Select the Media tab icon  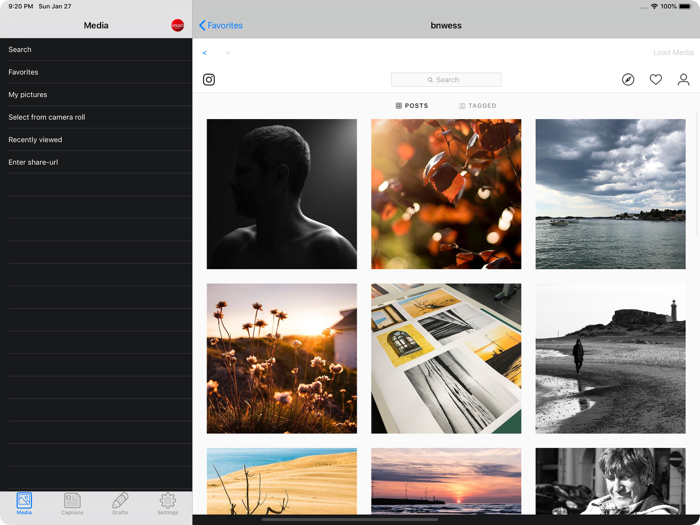24,504
